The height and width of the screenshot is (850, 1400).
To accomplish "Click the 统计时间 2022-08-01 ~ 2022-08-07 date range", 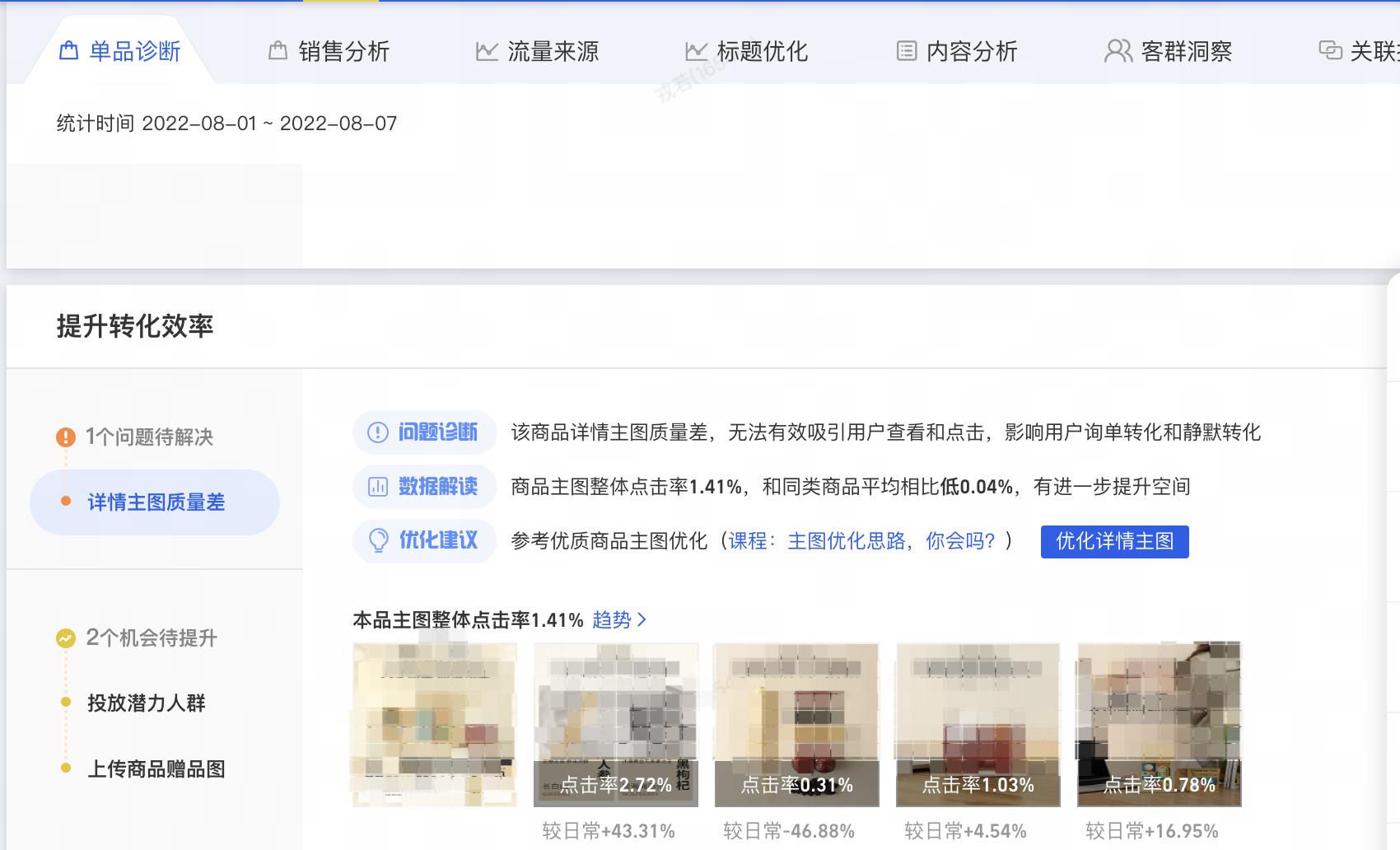I will [x=226, y=124].
